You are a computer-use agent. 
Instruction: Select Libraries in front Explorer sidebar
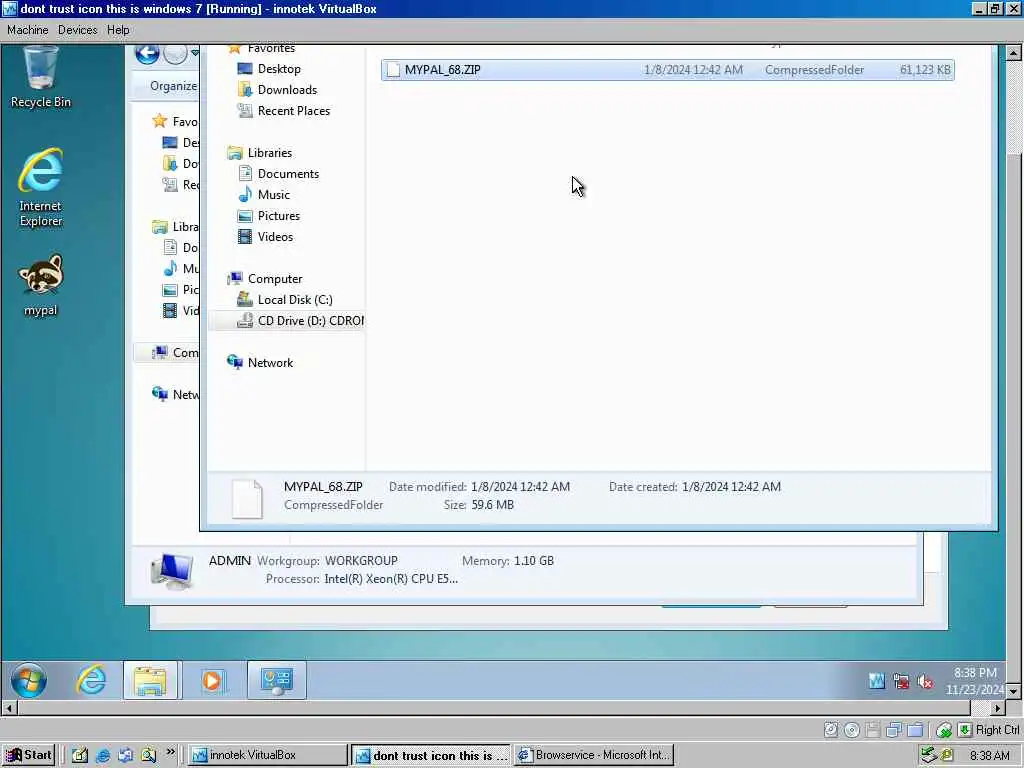269,153
